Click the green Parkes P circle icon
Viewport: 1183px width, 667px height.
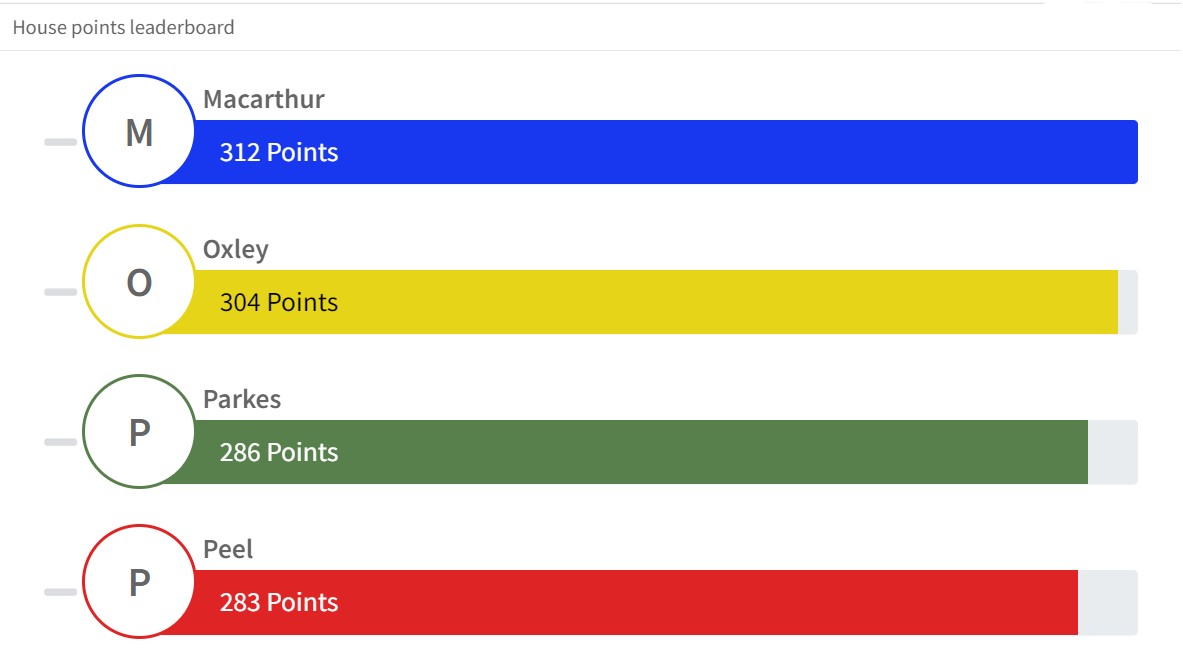pos(139,432)
